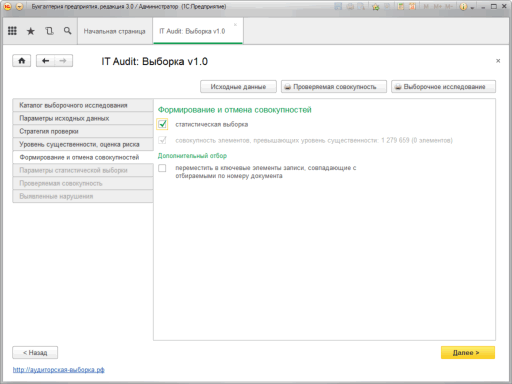The width and height of the screenshot is (512, 384).
Task: Open search magnifier in navigation panel
Action: [67, 31]
